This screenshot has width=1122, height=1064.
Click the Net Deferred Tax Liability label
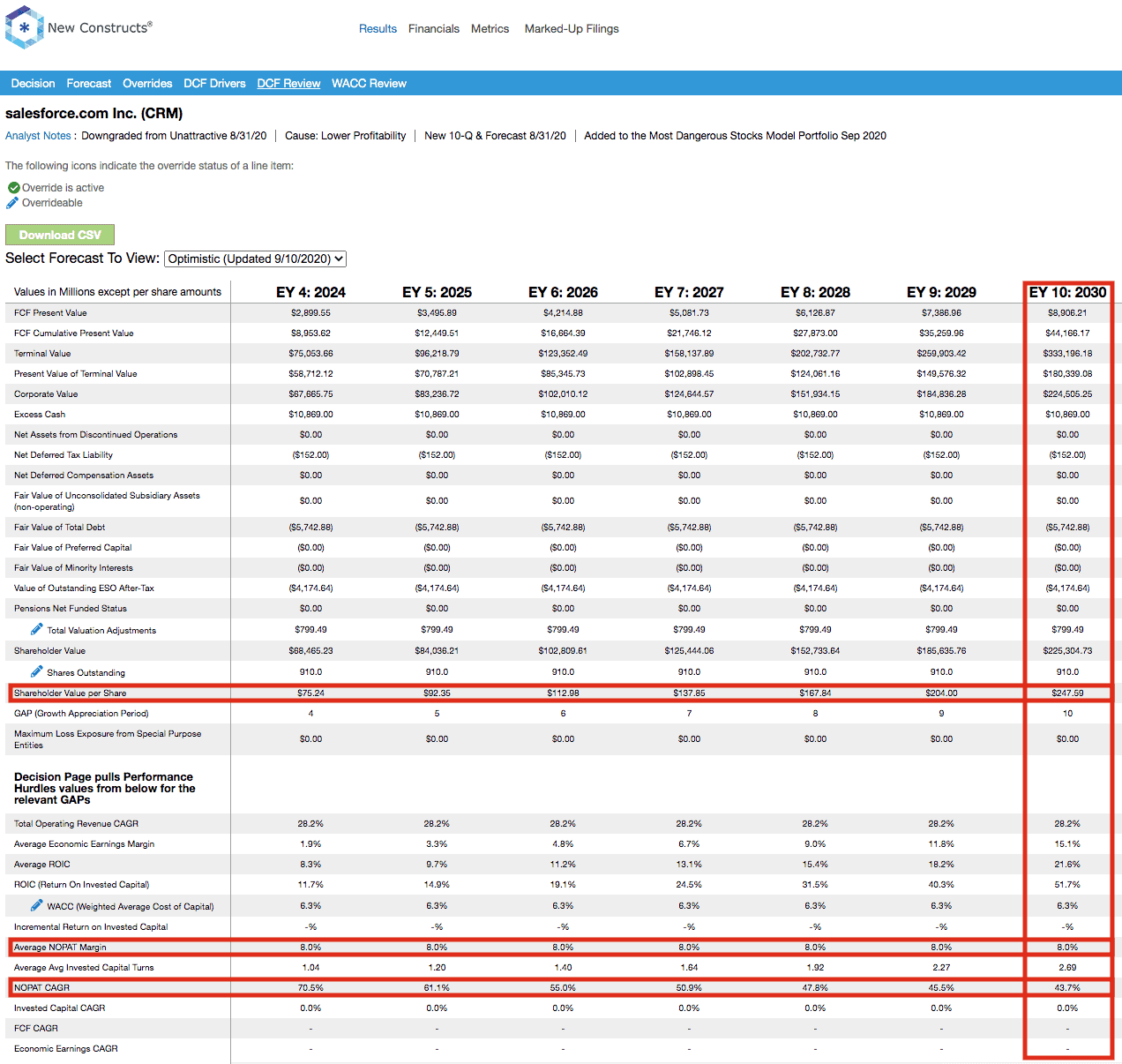[64, 455]
